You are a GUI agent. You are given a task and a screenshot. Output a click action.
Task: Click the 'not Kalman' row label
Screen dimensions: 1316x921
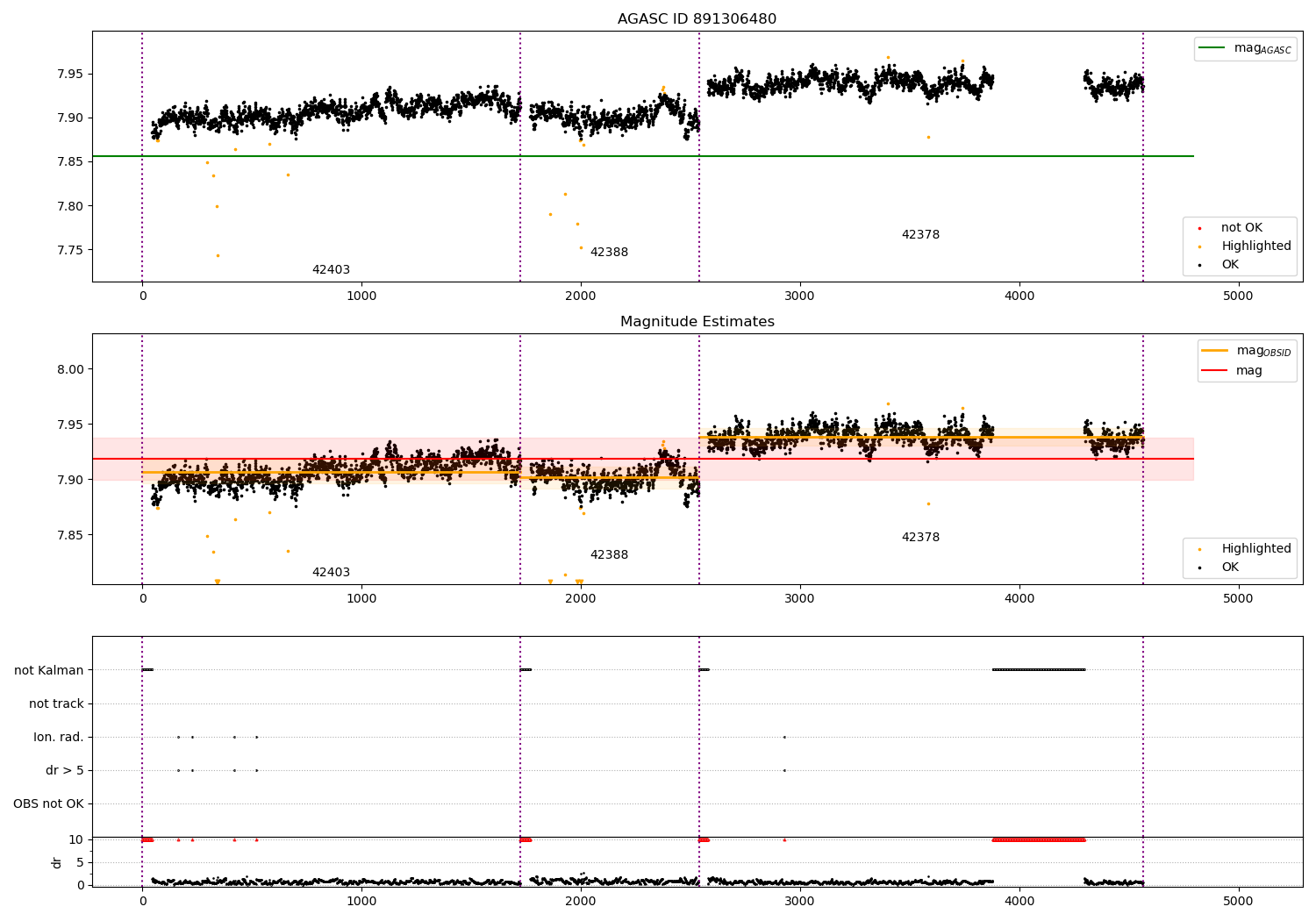49,670
